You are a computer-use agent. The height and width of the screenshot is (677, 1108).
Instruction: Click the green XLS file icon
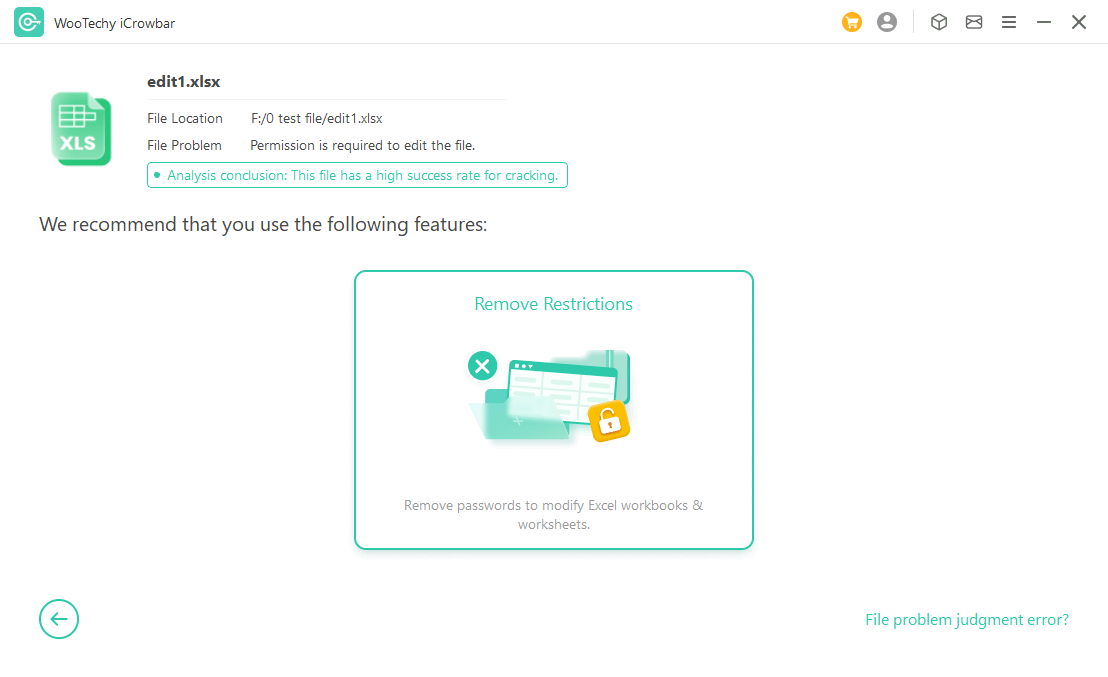(x=80, y=129)
